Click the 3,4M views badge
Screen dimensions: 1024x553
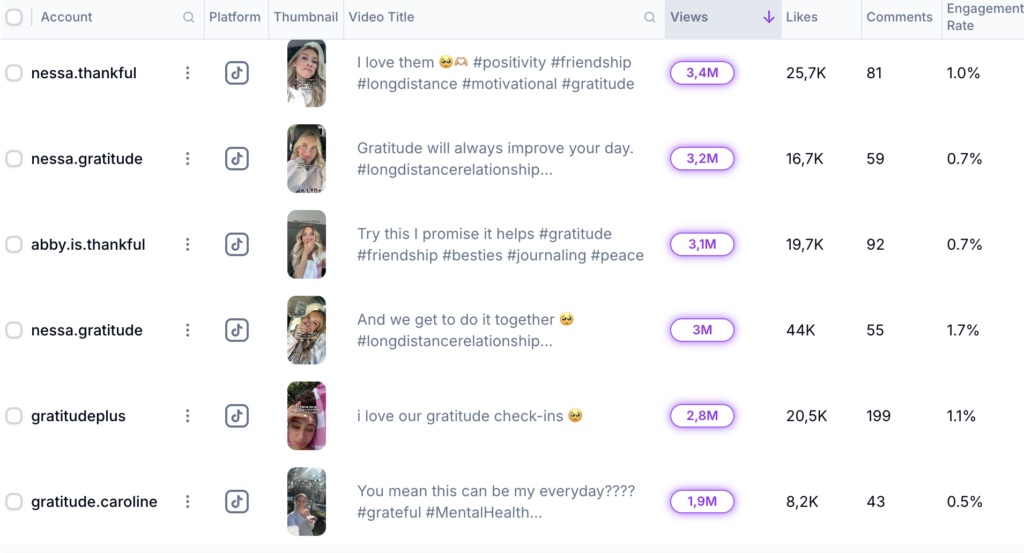point(702,73)
